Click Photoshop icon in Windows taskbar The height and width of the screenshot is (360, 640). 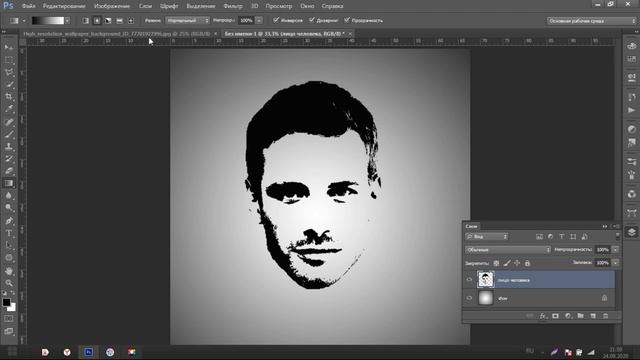[88, 352]
